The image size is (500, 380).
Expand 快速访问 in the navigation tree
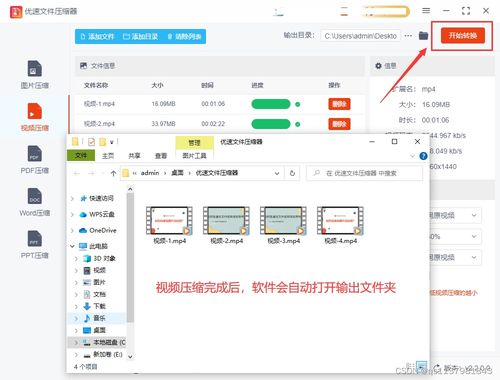[72, 199]
